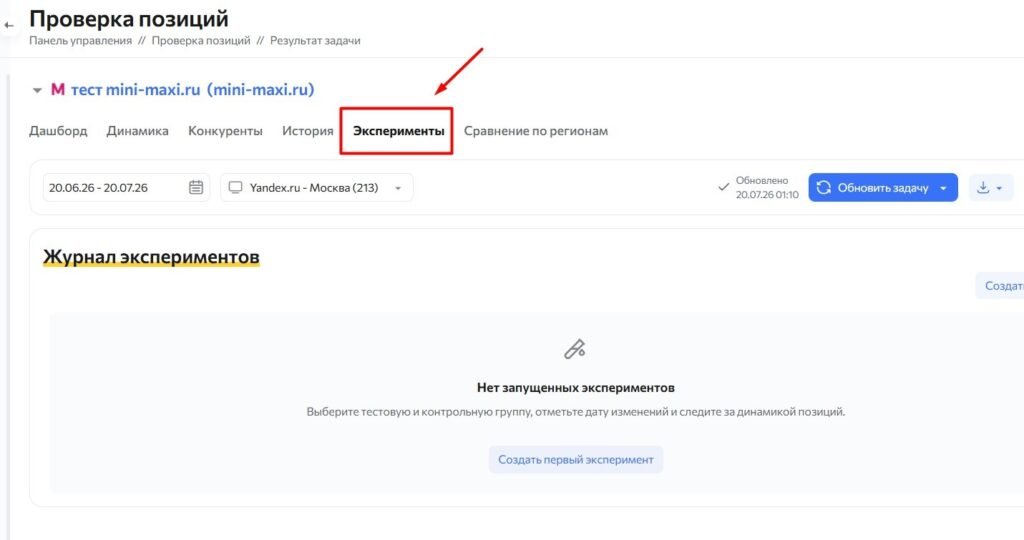Click the download export icon
The image size is (1024, 540).
click(983, 187)
